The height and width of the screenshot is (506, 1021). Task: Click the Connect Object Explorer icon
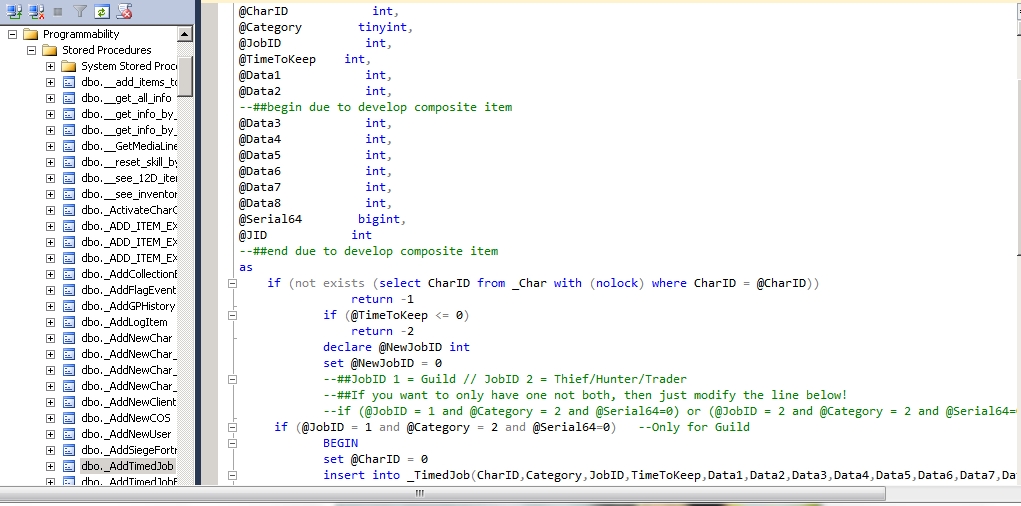[16, 11]
